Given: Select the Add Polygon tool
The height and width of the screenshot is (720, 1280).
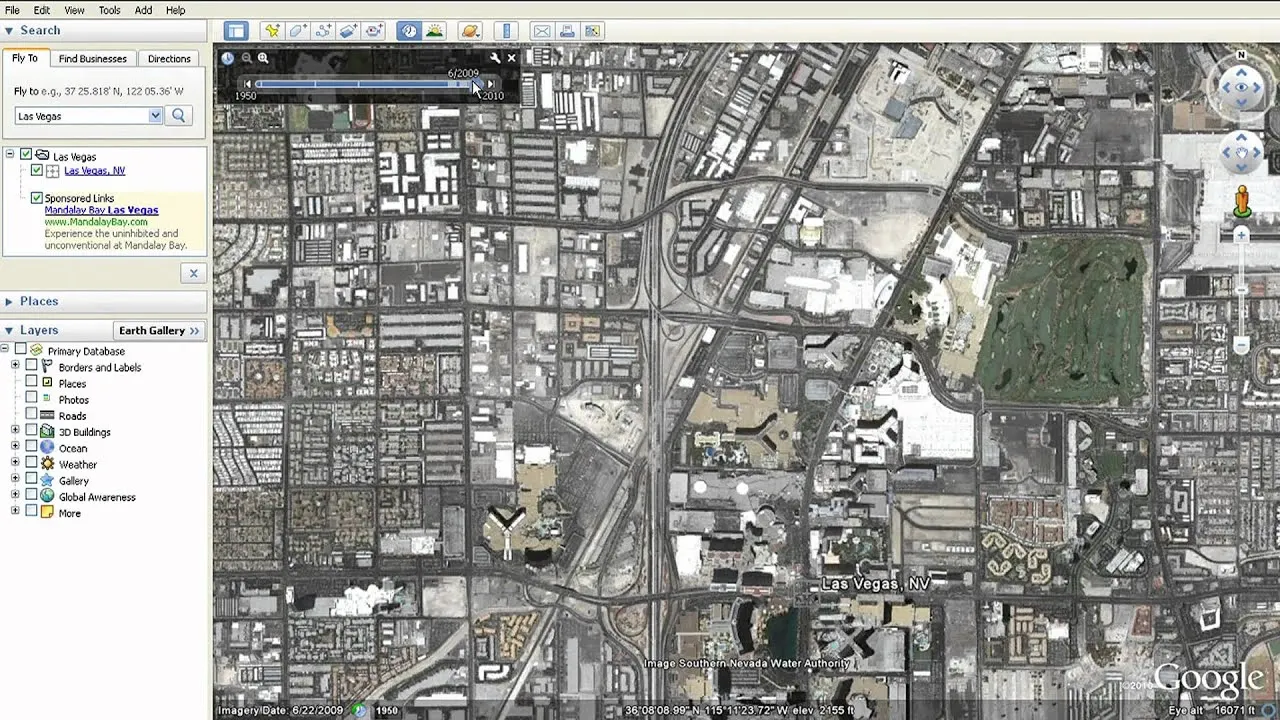Looking at the screenshot, I should 297,31.
